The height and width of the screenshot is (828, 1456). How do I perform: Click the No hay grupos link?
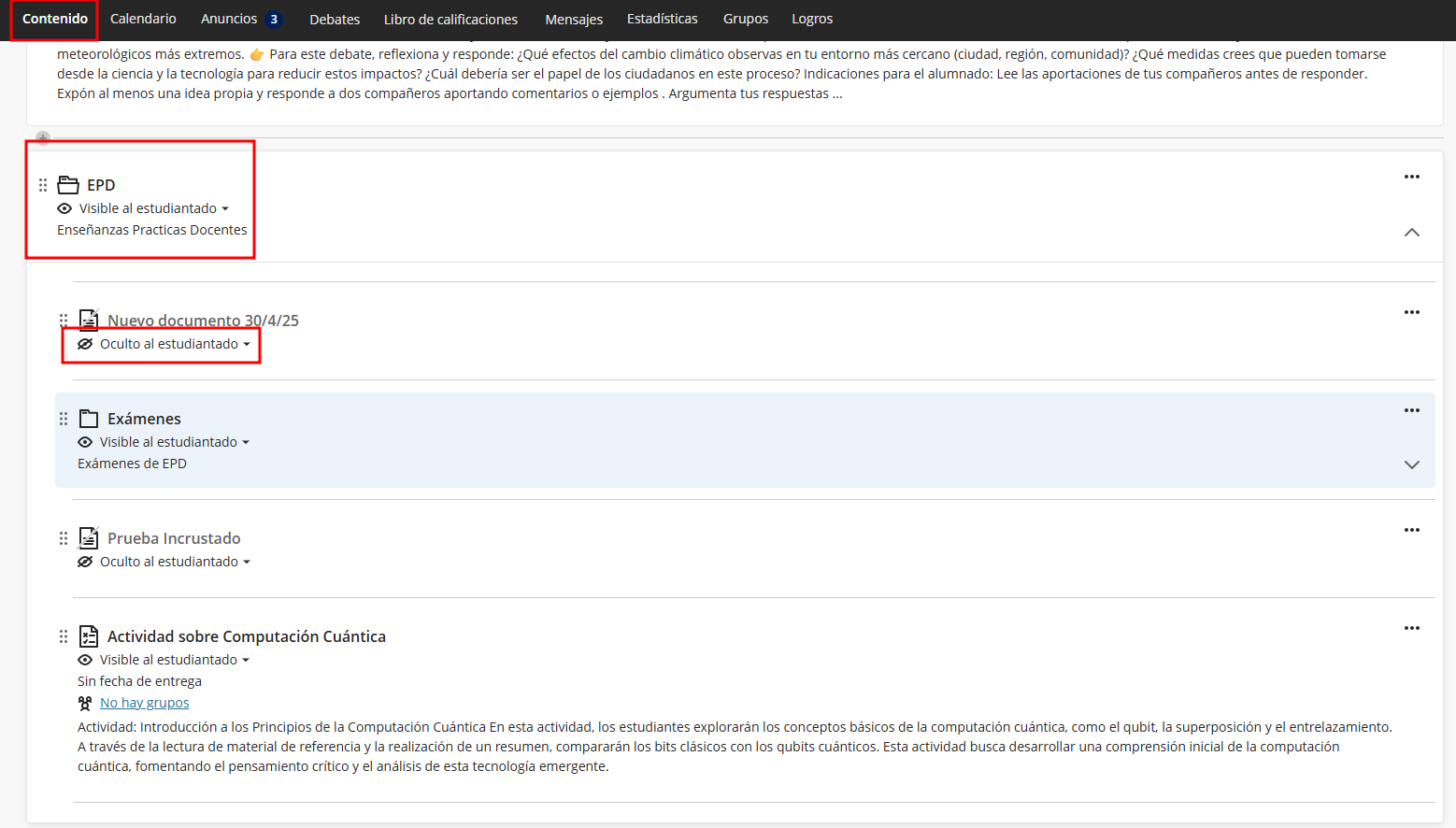[x=144, y=703]
